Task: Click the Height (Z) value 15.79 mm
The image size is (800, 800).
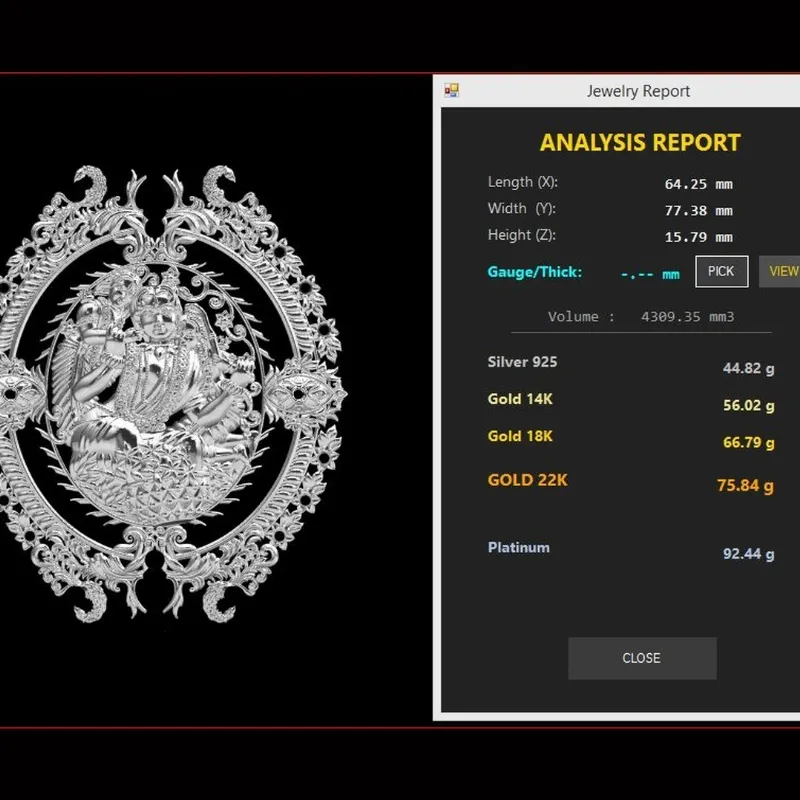Action: [698, 237]
